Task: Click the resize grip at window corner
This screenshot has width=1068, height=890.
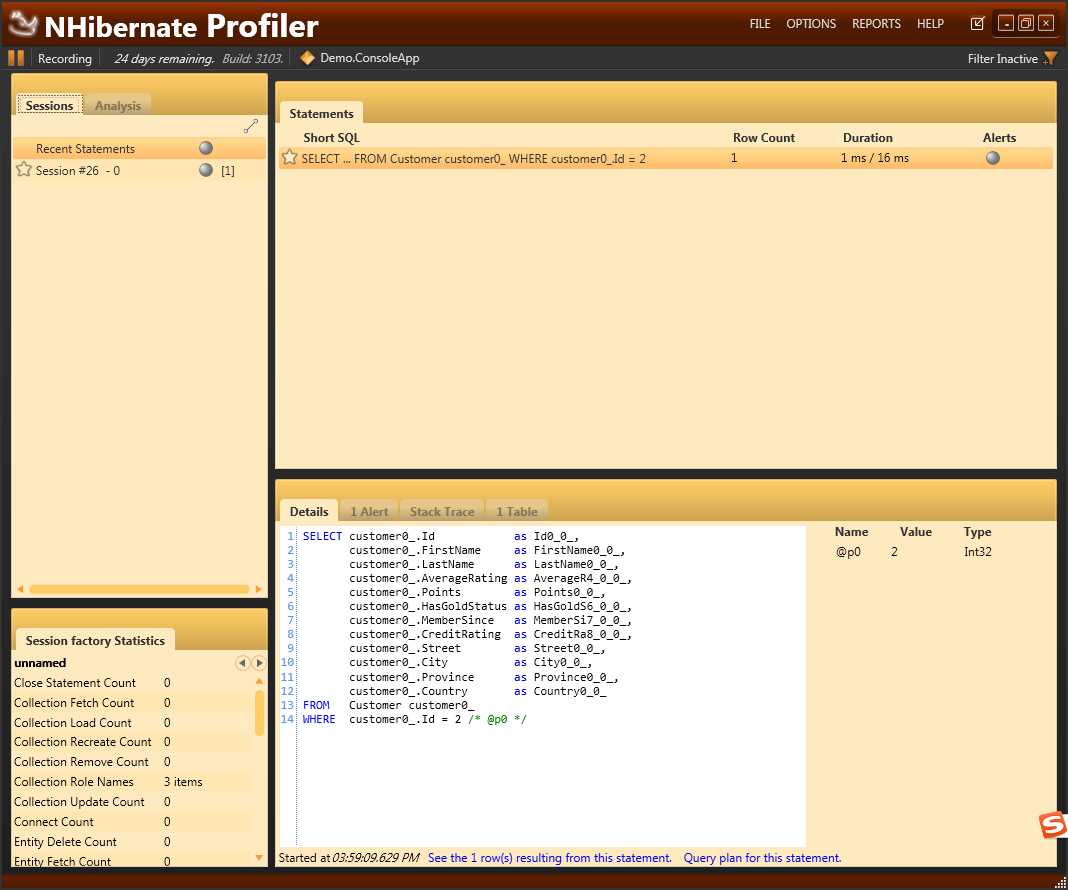Action: [x=1060, y=883]
